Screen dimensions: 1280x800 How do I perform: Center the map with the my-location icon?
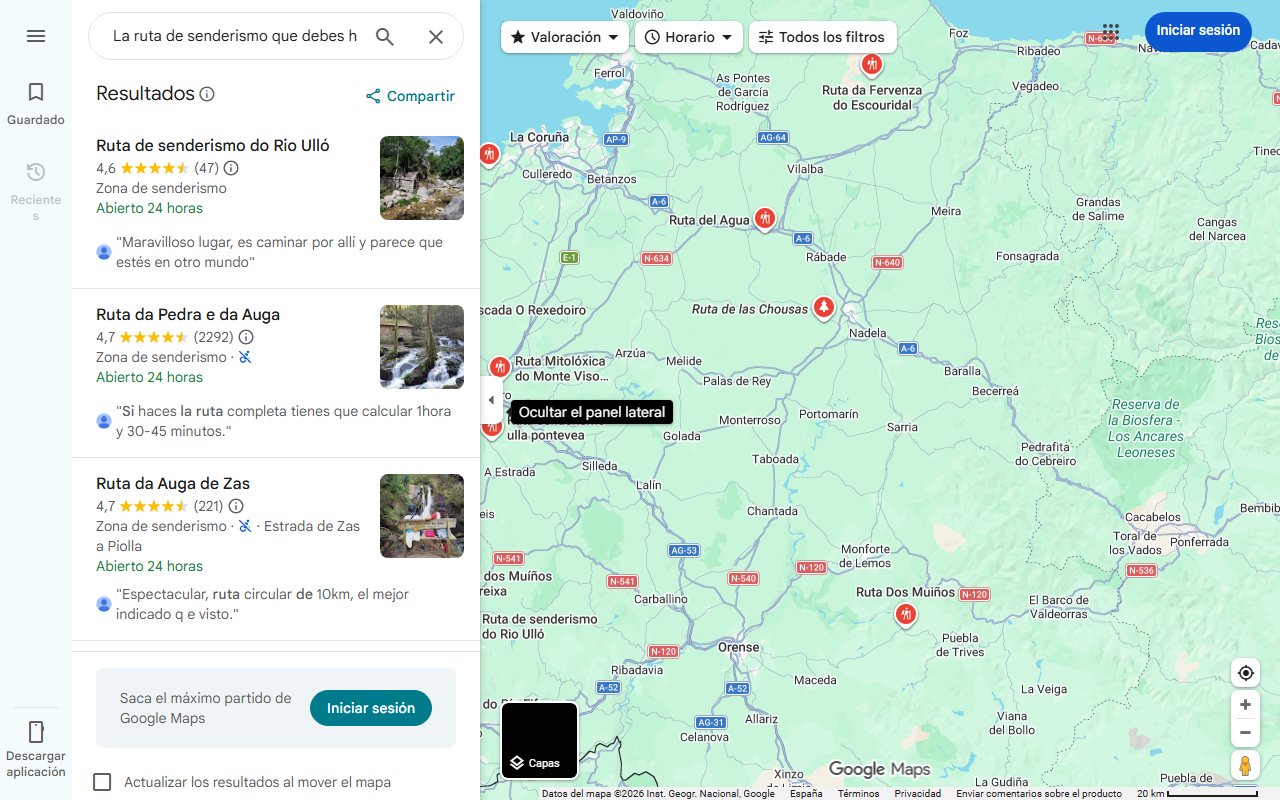pyautogui.click(x=1245, y=672)
